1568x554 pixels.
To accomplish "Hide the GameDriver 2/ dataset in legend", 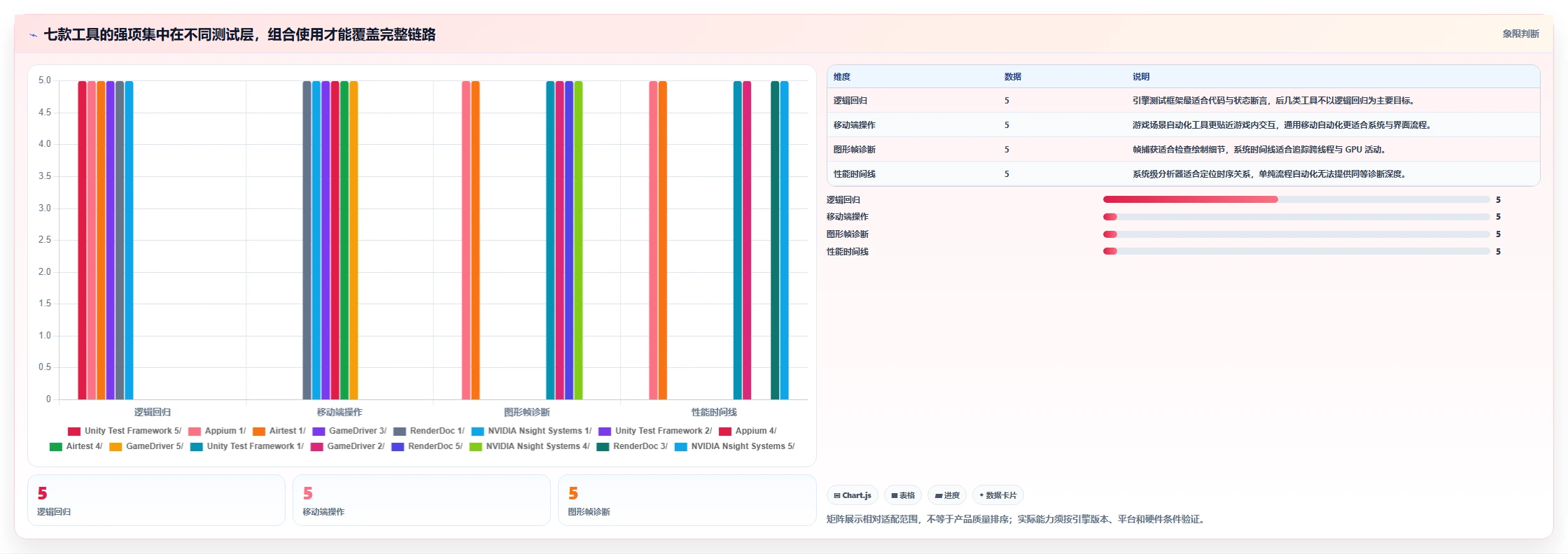I will [x=348, y=446].
